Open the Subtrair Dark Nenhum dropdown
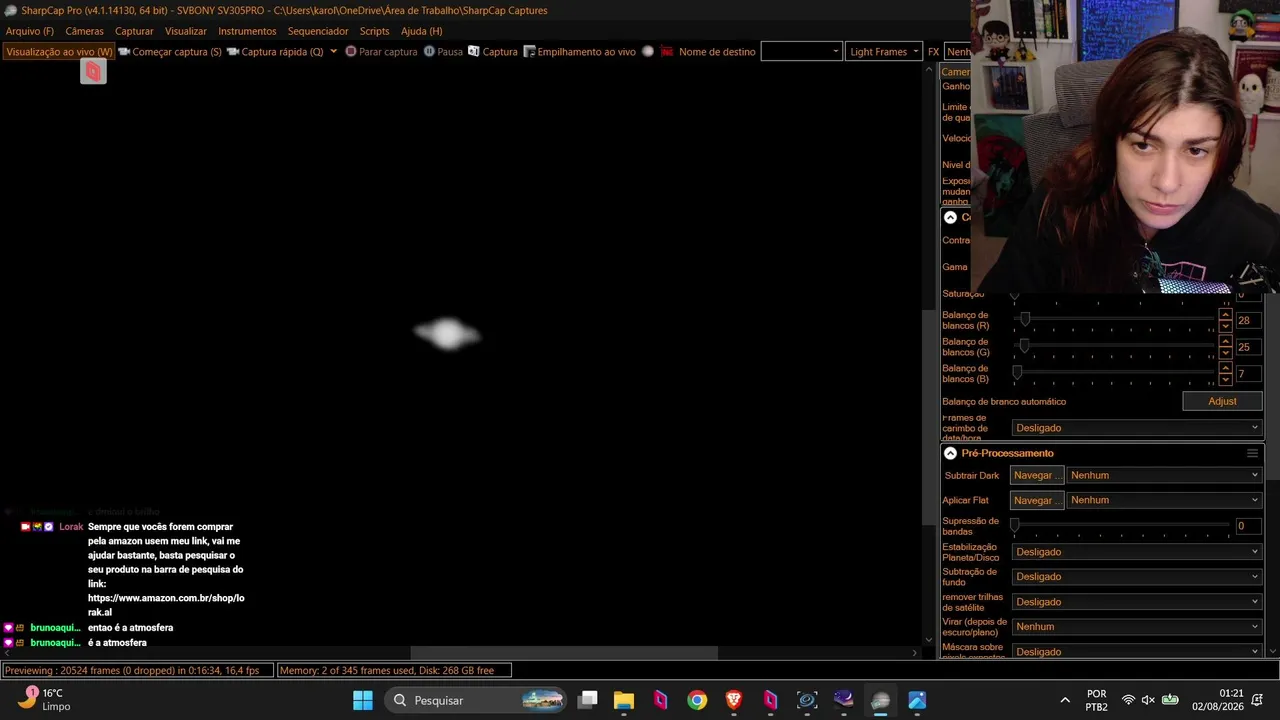Screen dimensions: 1280x720 pos(1164,476)
